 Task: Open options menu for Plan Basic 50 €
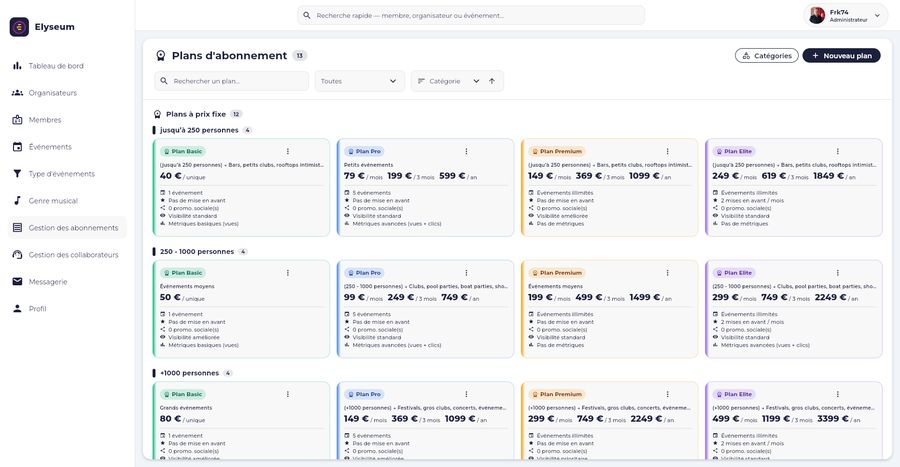[x=288, y=273]
